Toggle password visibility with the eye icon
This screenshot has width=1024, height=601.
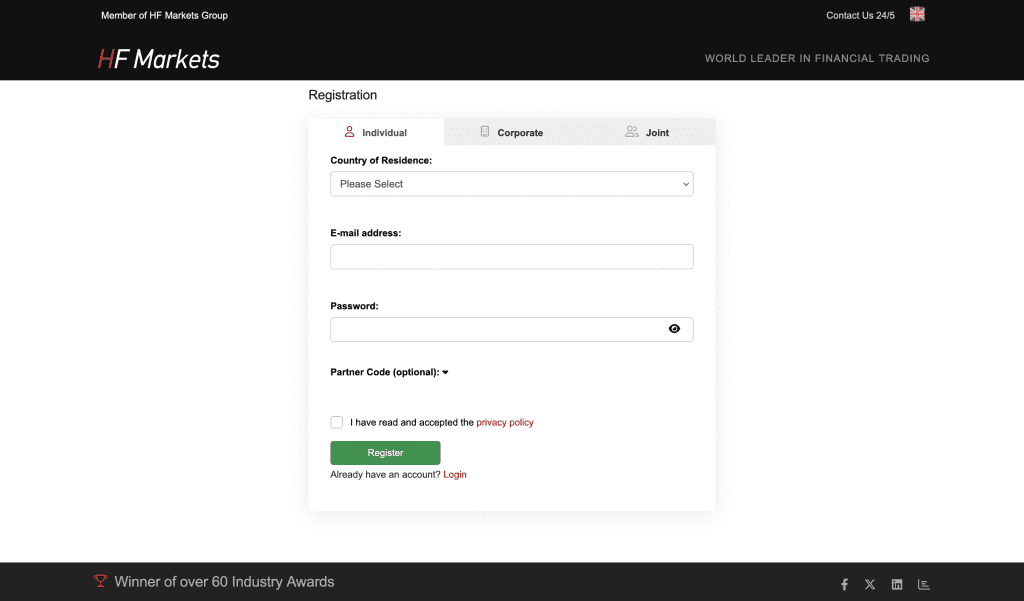[674, 329]
